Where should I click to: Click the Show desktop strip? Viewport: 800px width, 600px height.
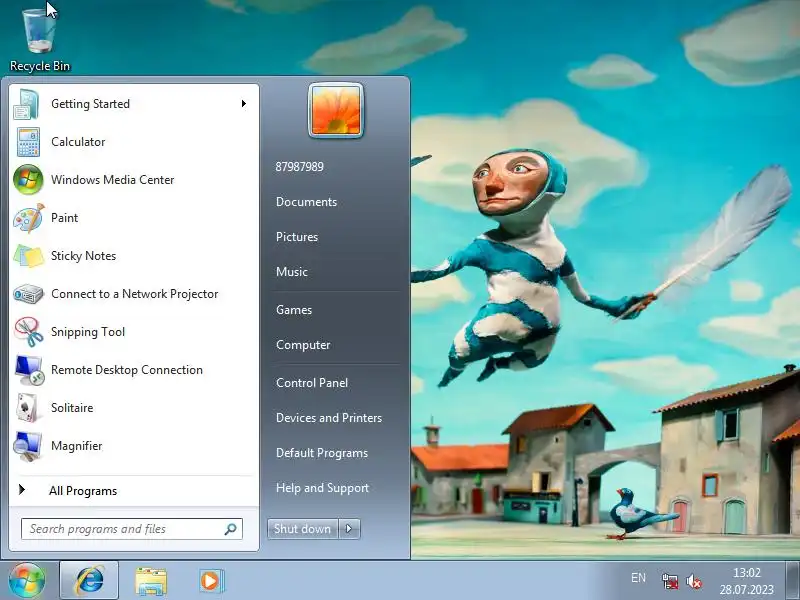point(793,580)
